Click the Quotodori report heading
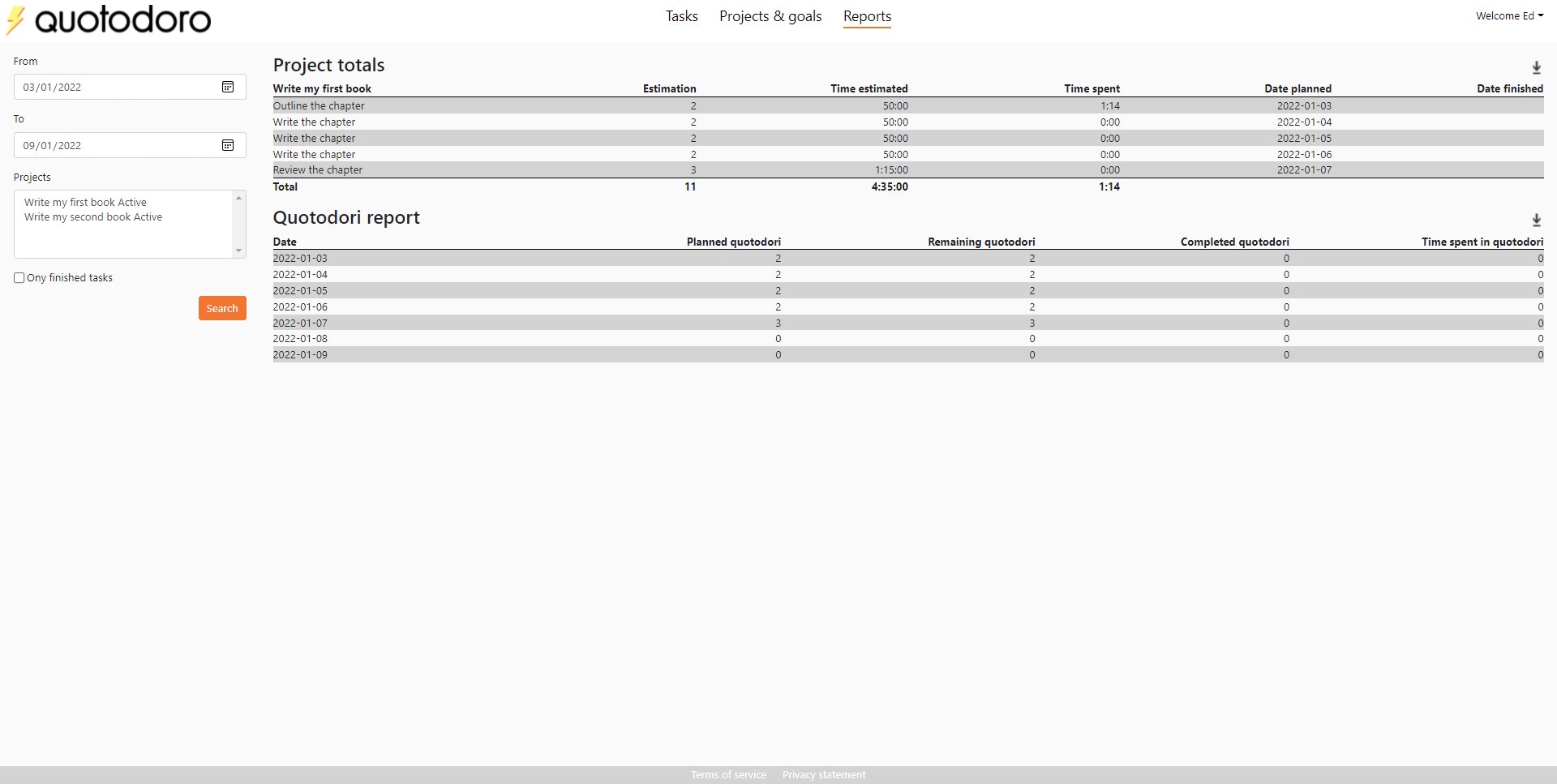This screenshot has height=784, width=1557. pyautogui.click(x=346, y=217)
